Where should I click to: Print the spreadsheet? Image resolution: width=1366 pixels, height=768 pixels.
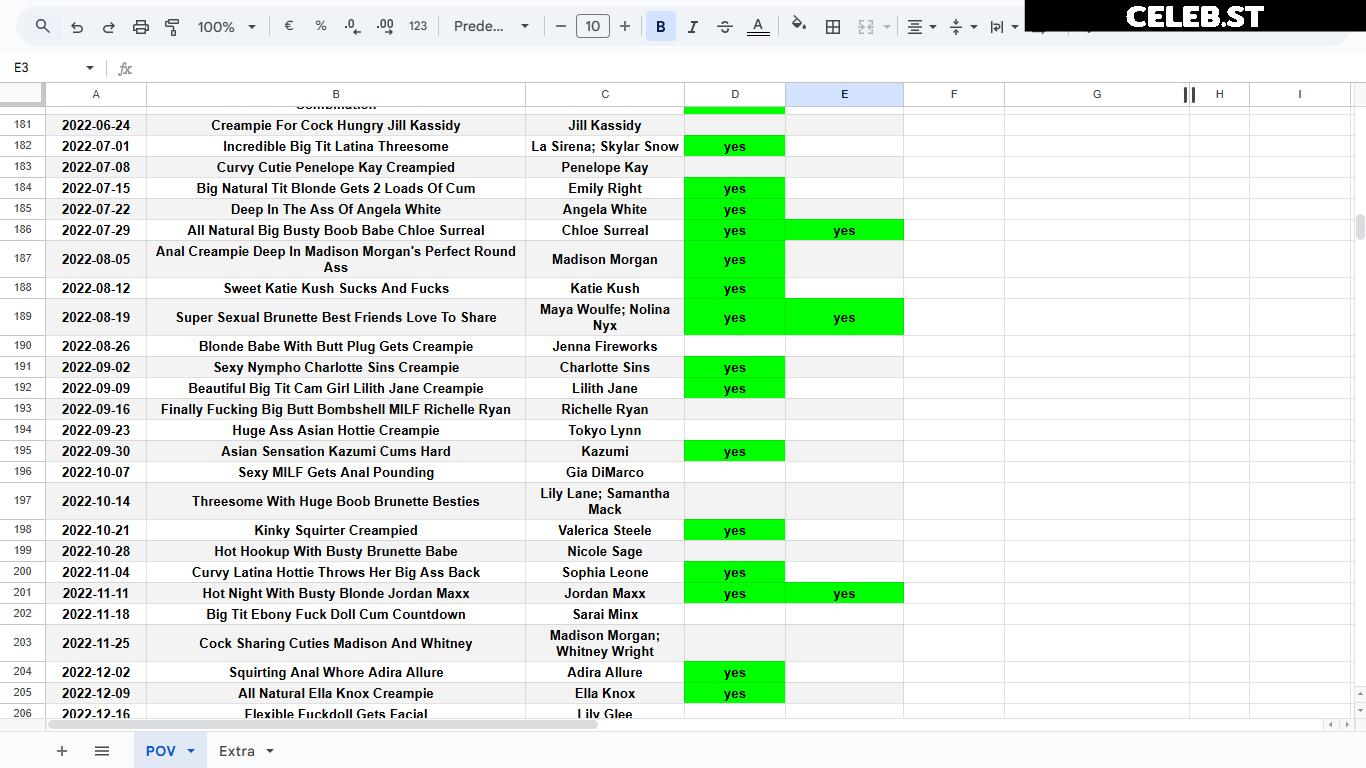(141, 27)
